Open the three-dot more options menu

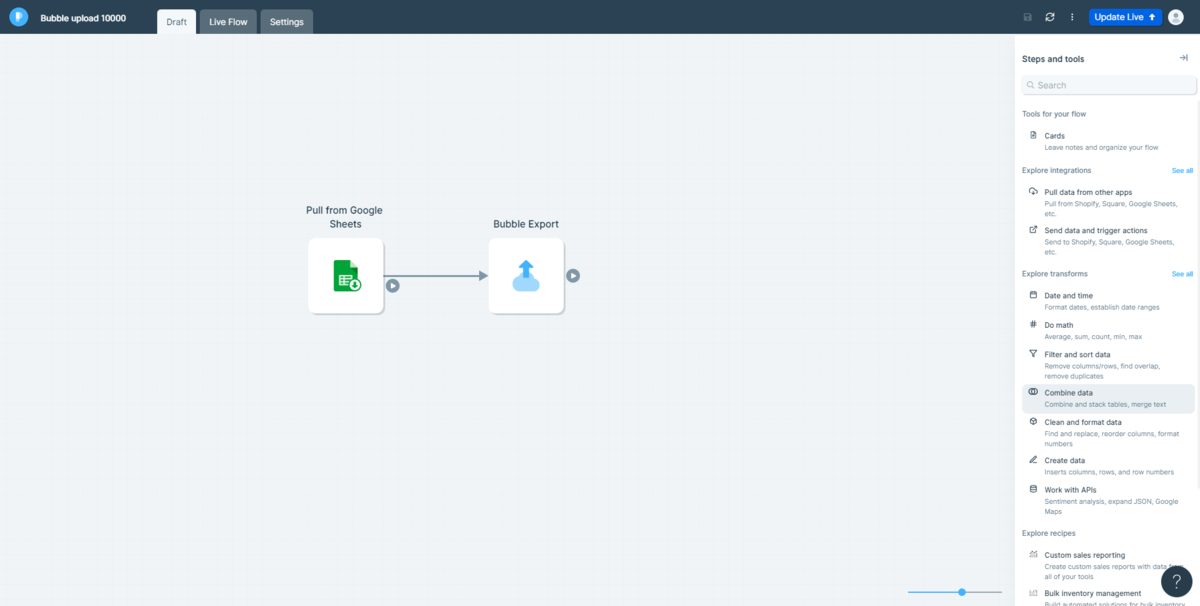1072,17
